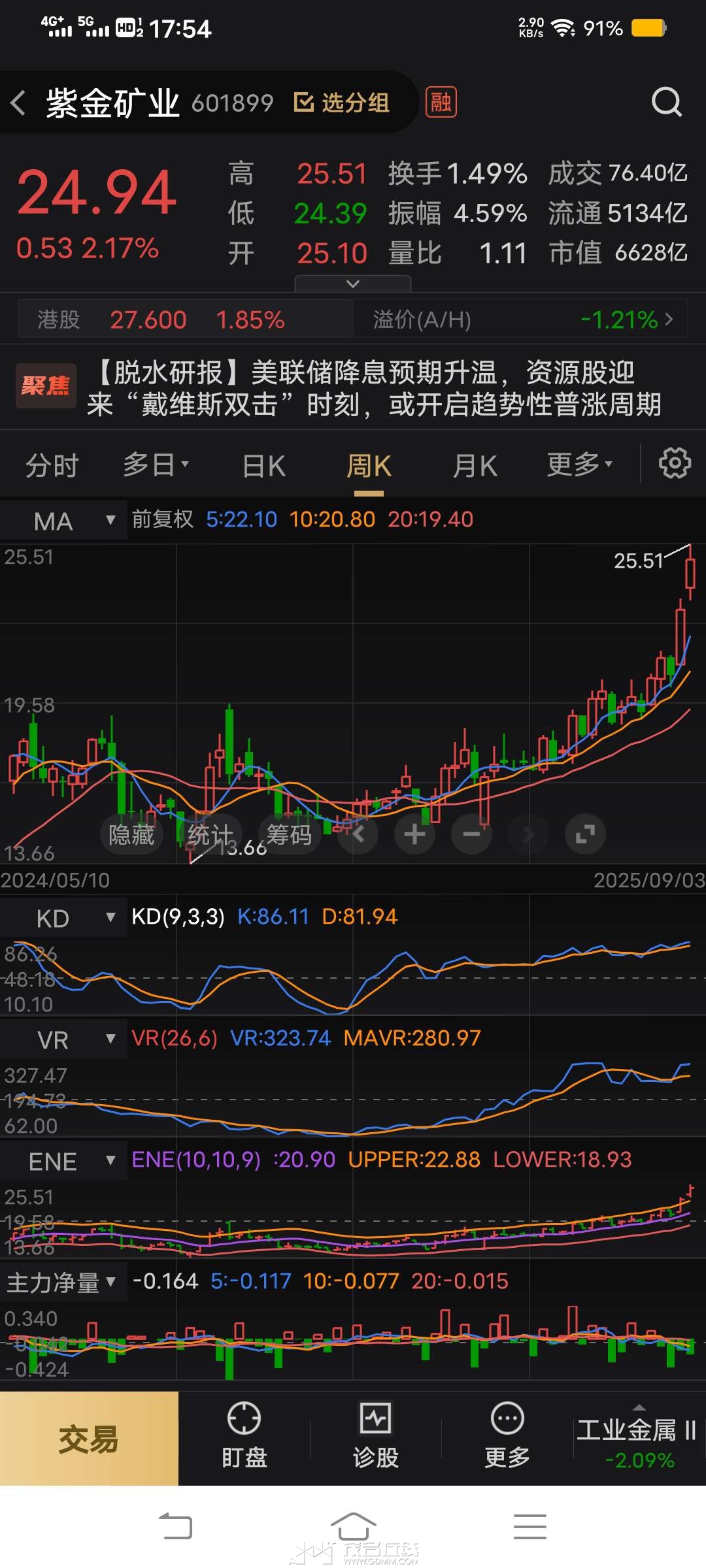Open the VR indicator dropdown

[64, 1040]
